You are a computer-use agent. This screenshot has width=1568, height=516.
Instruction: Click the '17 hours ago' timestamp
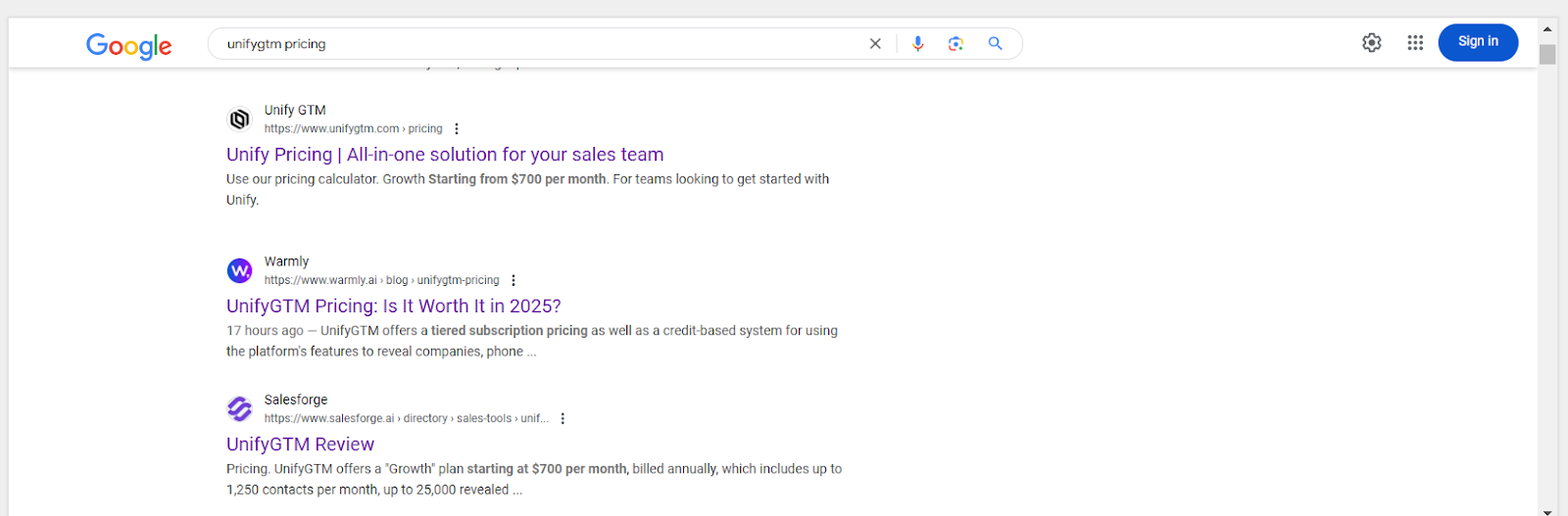click(x=265, y=331)
